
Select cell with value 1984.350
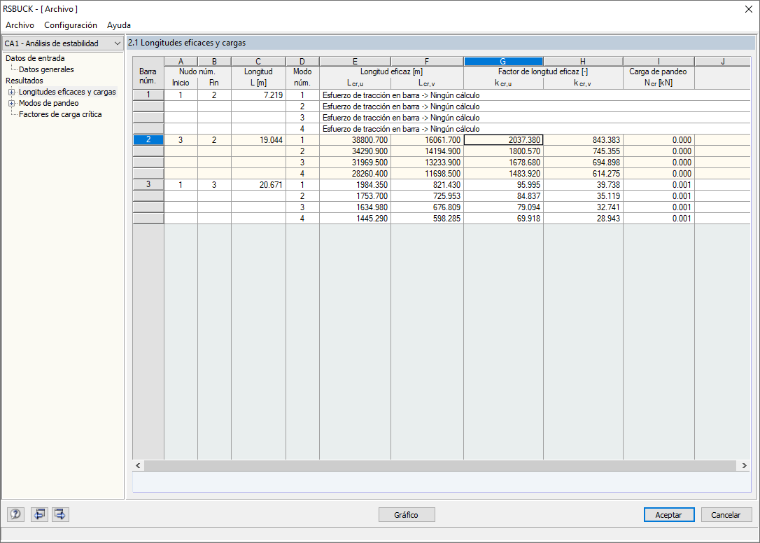click(x=355, y=185)
